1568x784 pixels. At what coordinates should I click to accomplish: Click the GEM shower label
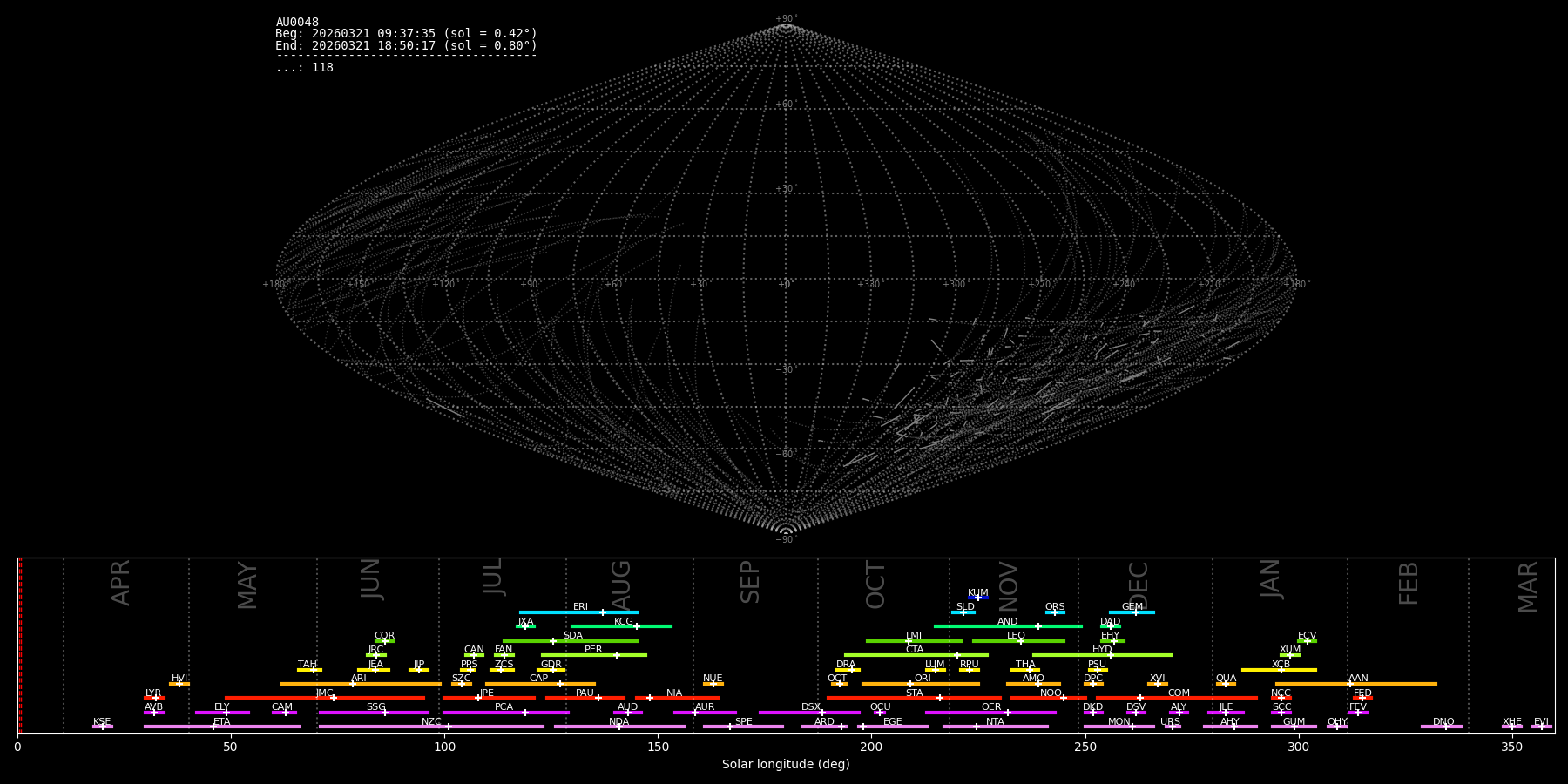1132,607
